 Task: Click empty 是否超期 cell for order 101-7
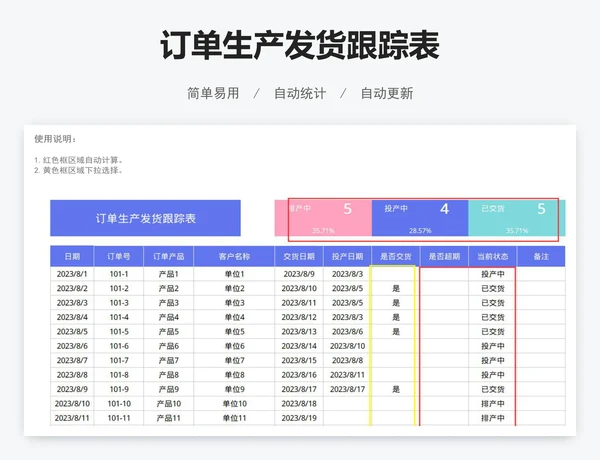point(444,360)
